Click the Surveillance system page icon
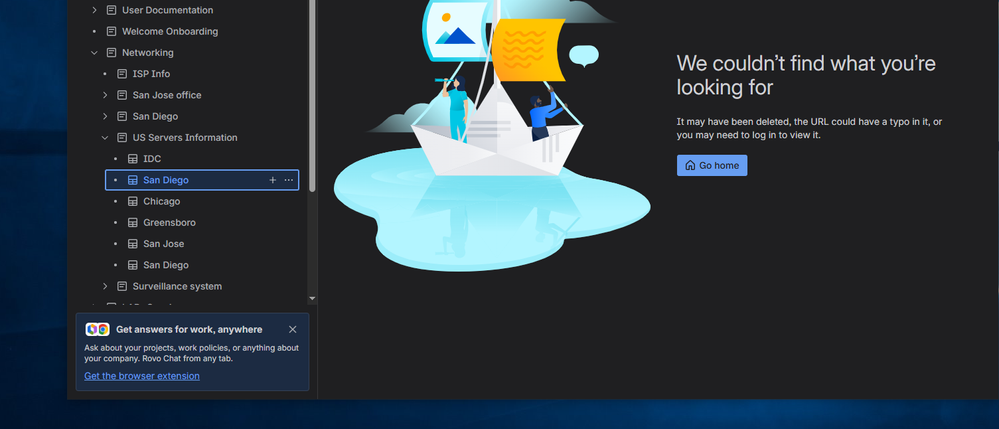This screenshot has width=999, height=429. tap(122, 286)
